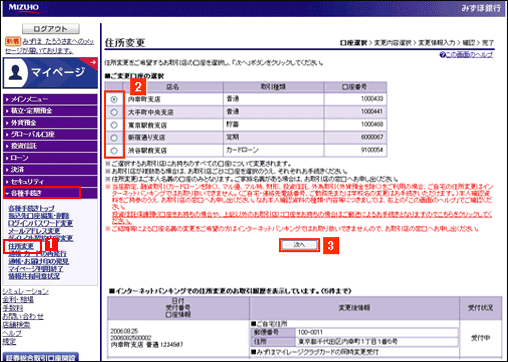The height and width of the screenshot is (362, 508).
Task: Click postal code 100-0011 field
Action: click(377, 332)
